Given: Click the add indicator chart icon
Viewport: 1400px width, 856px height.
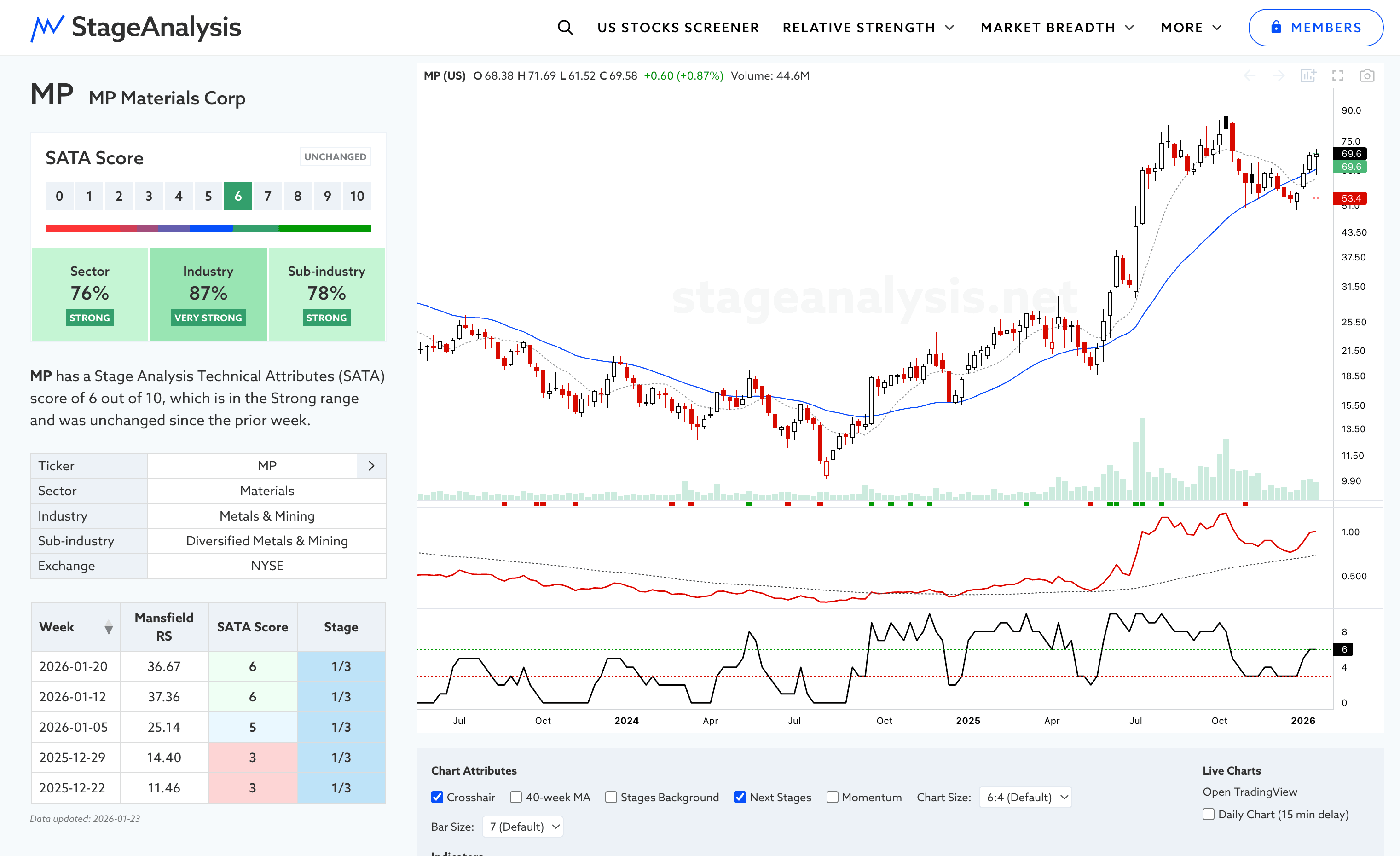Looking at the screenshot, I should coord(1308,75).
